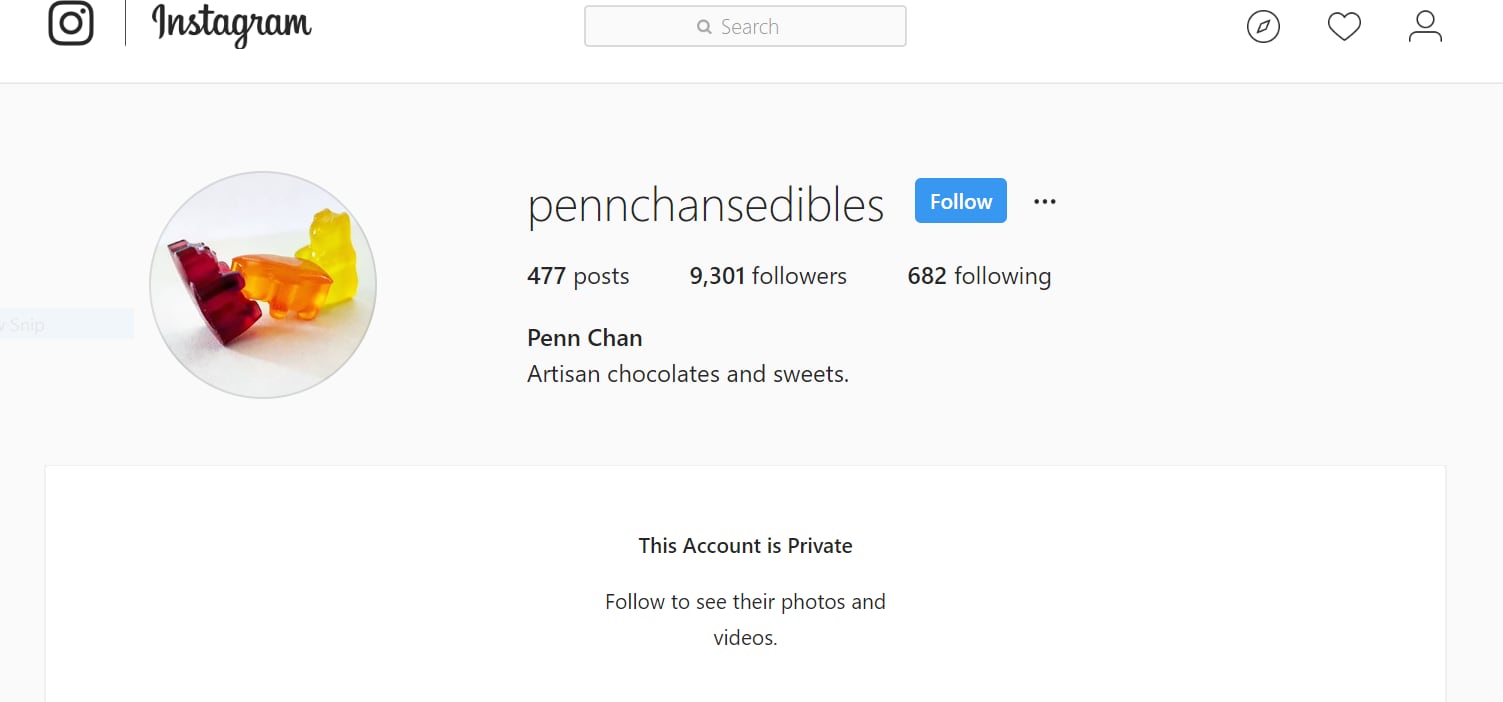Click the bio text about artisan chocolates
Image resolution: width=1503 pixels, height=702 pixels.
(x=688, y=374)
